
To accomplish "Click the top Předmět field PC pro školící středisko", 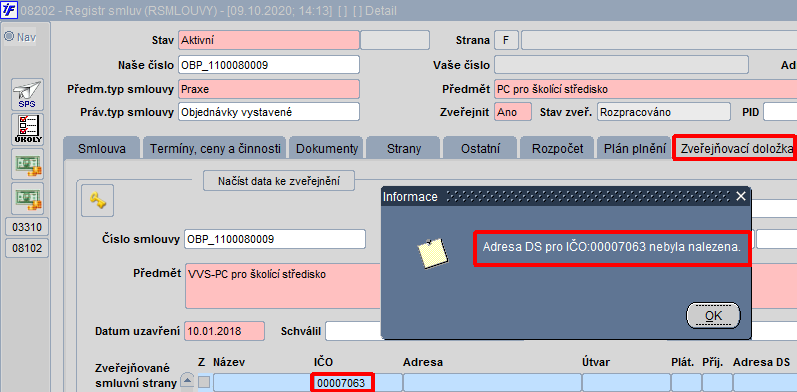I will coord(646,89).
